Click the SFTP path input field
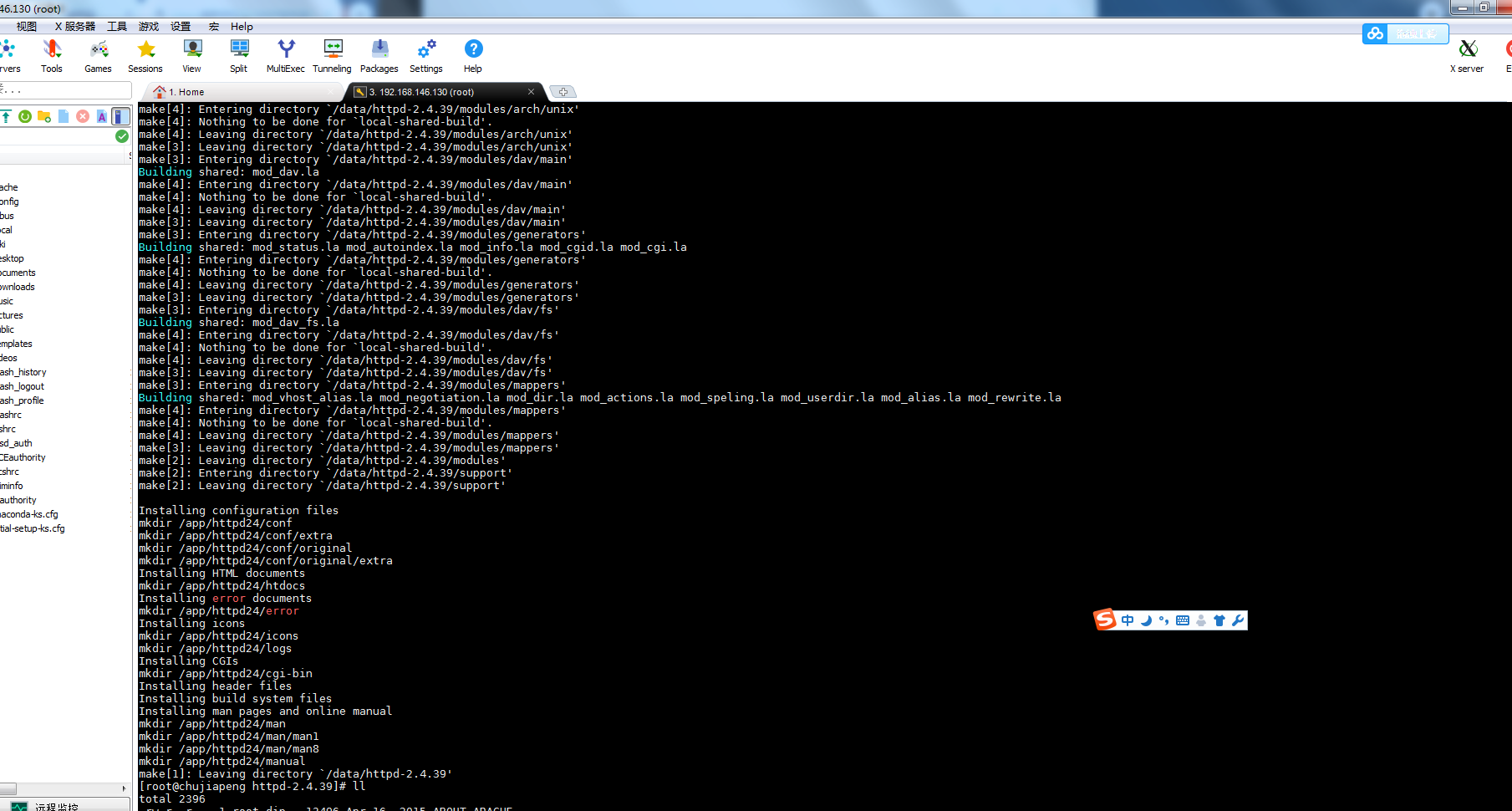 (x=57, y=136)
